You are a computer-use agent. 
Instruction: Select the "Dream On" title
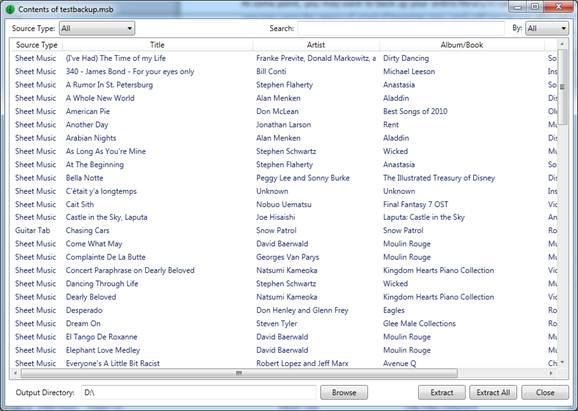coord(83,323)
